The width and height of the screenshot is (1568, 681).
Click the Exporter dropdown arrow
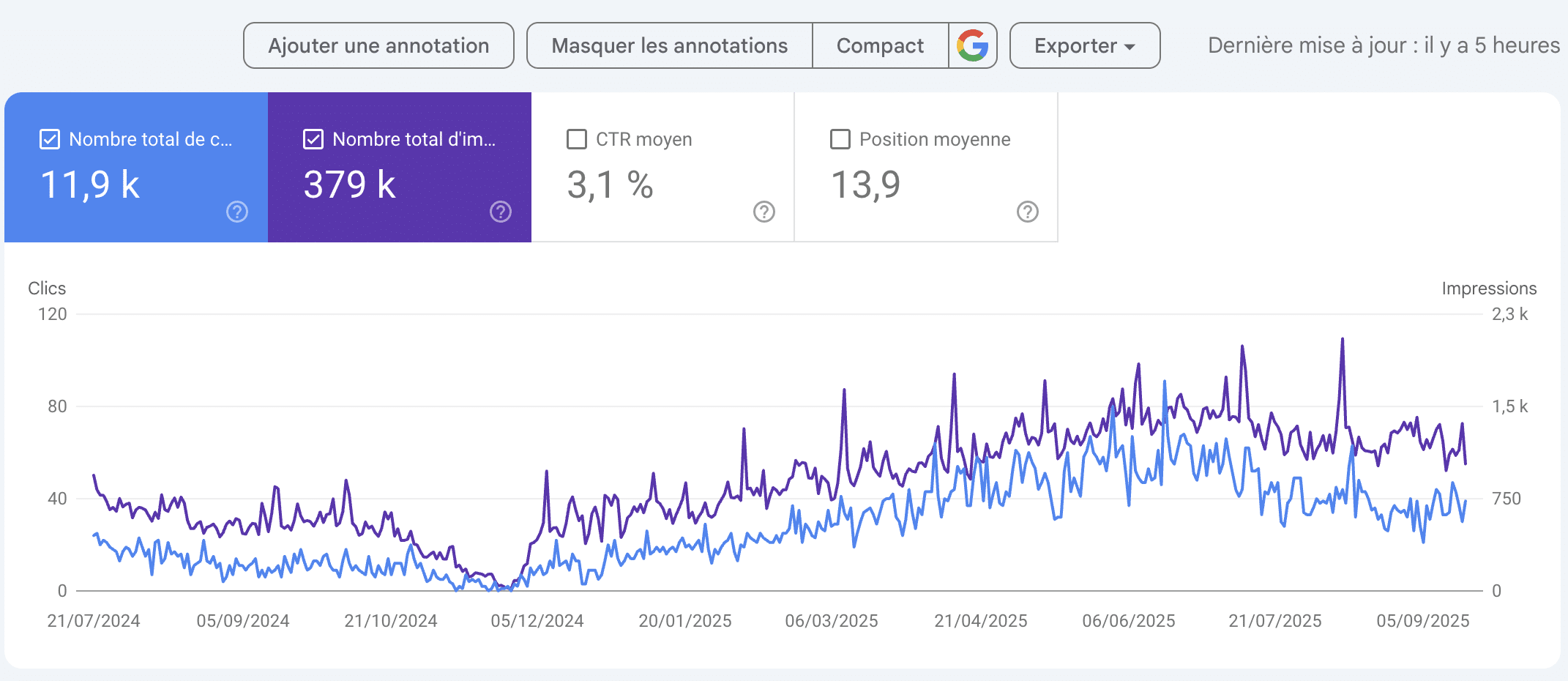click(x=1130, y=45)
